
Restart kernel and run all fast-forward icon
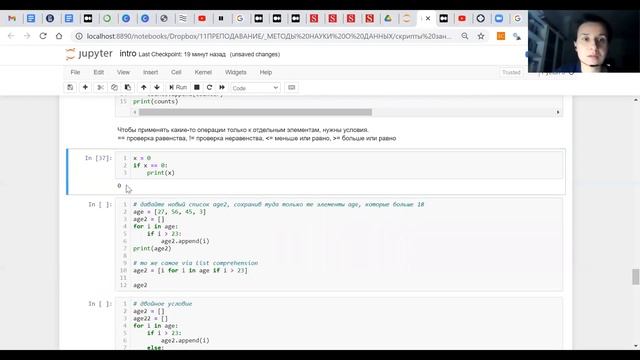pyautogui.click(x=222, y=87)
